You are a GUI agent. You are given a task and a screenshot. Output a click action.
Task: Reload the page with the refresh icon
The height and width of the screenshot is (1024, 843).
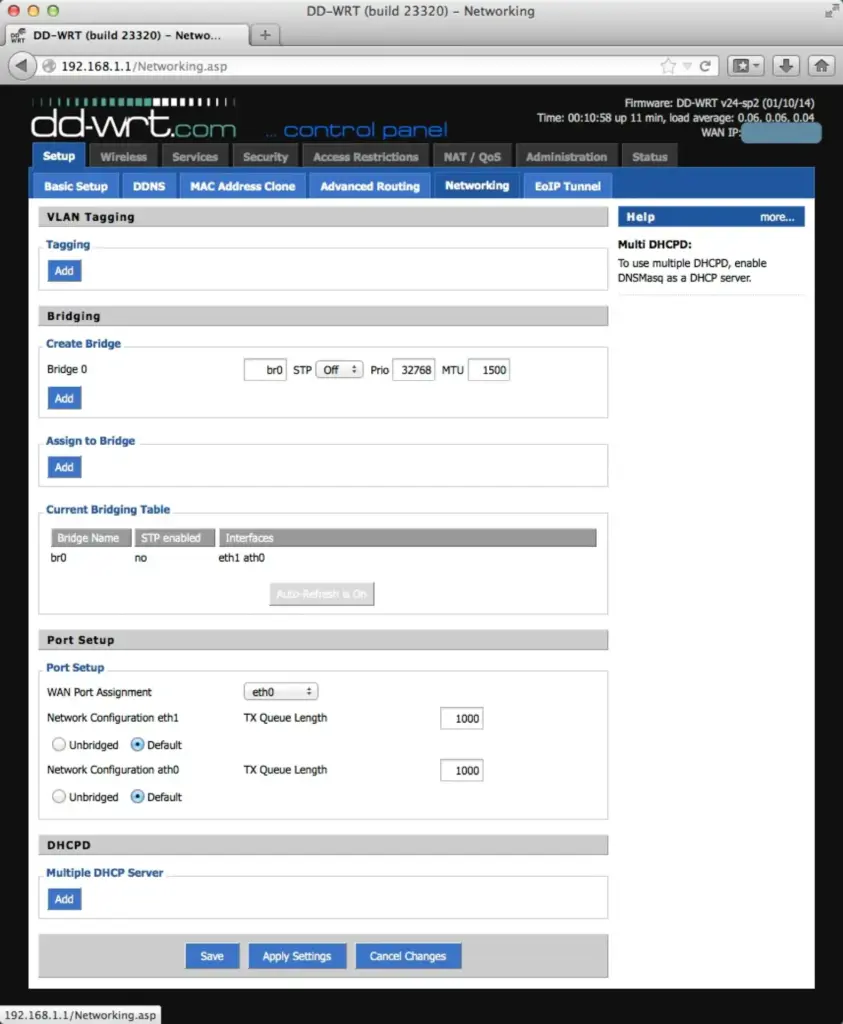click(x=705, y=66)
